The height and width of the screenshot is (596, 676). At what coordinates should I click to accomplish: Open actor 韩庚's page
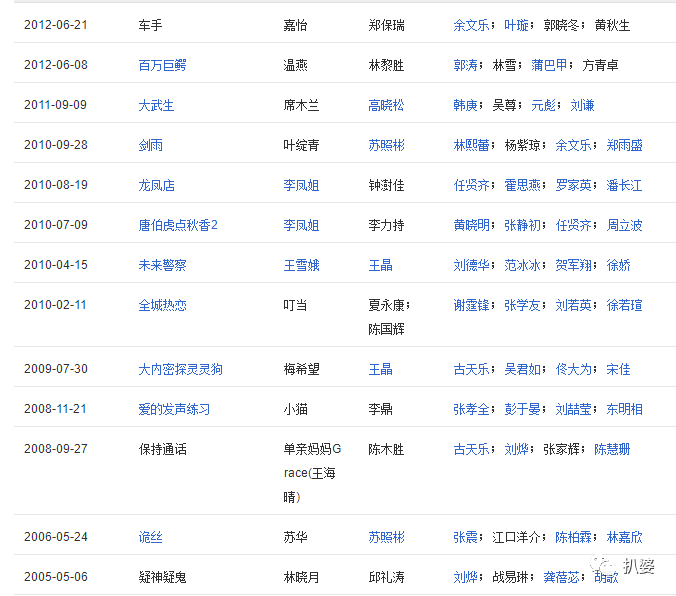(465, 105)
